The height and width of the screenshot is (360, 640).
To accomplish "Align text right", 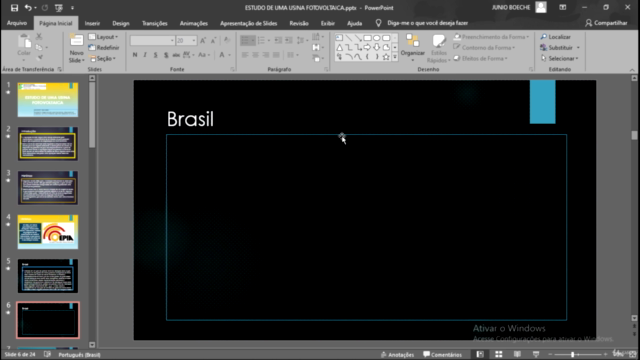I will pyautogui.click(x=266, y=55).
